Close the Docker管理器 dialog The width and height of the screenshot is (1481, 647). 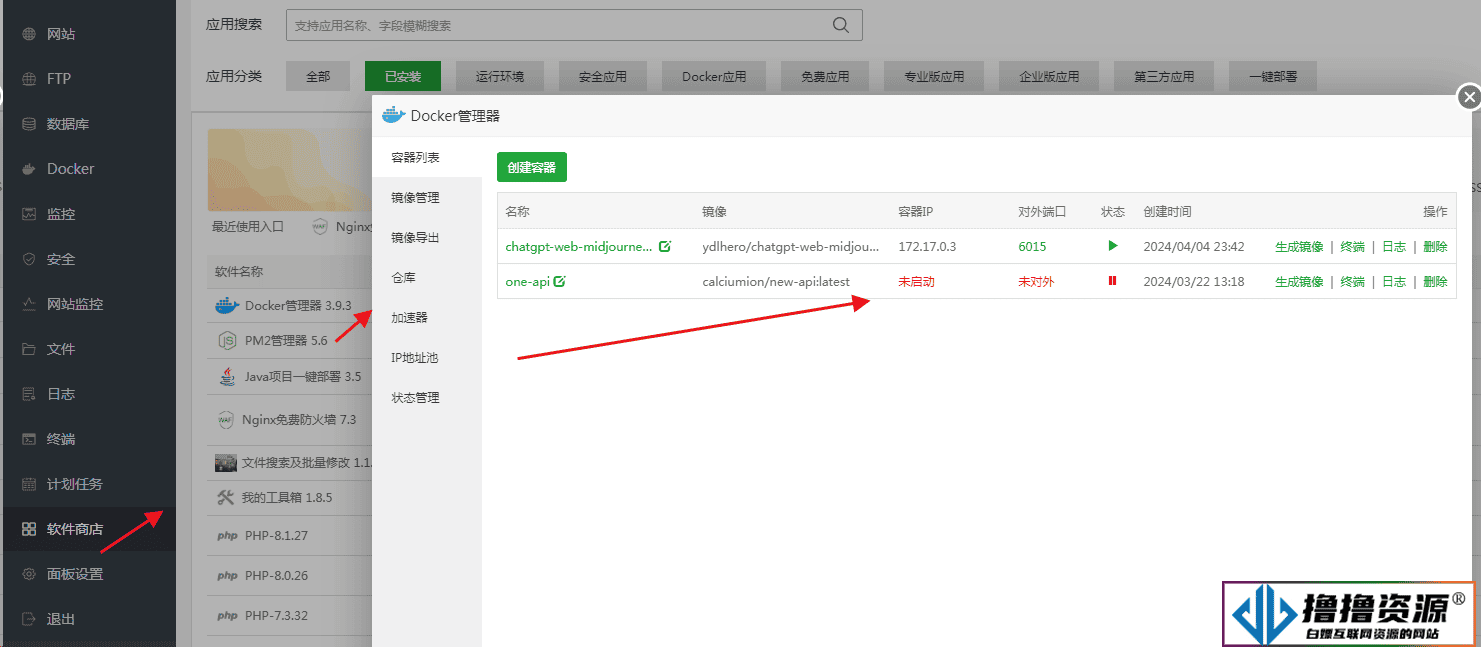click(x=1468, y=97)
